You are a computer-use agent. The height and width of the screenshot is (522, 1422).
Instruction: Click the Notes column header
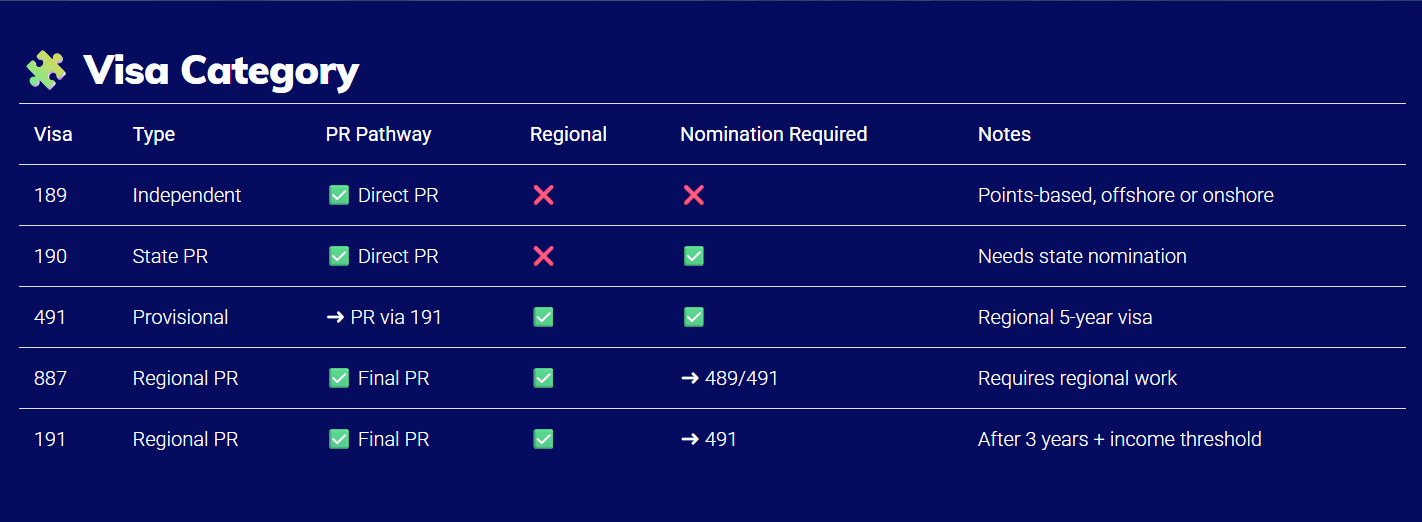point(1004,134)
